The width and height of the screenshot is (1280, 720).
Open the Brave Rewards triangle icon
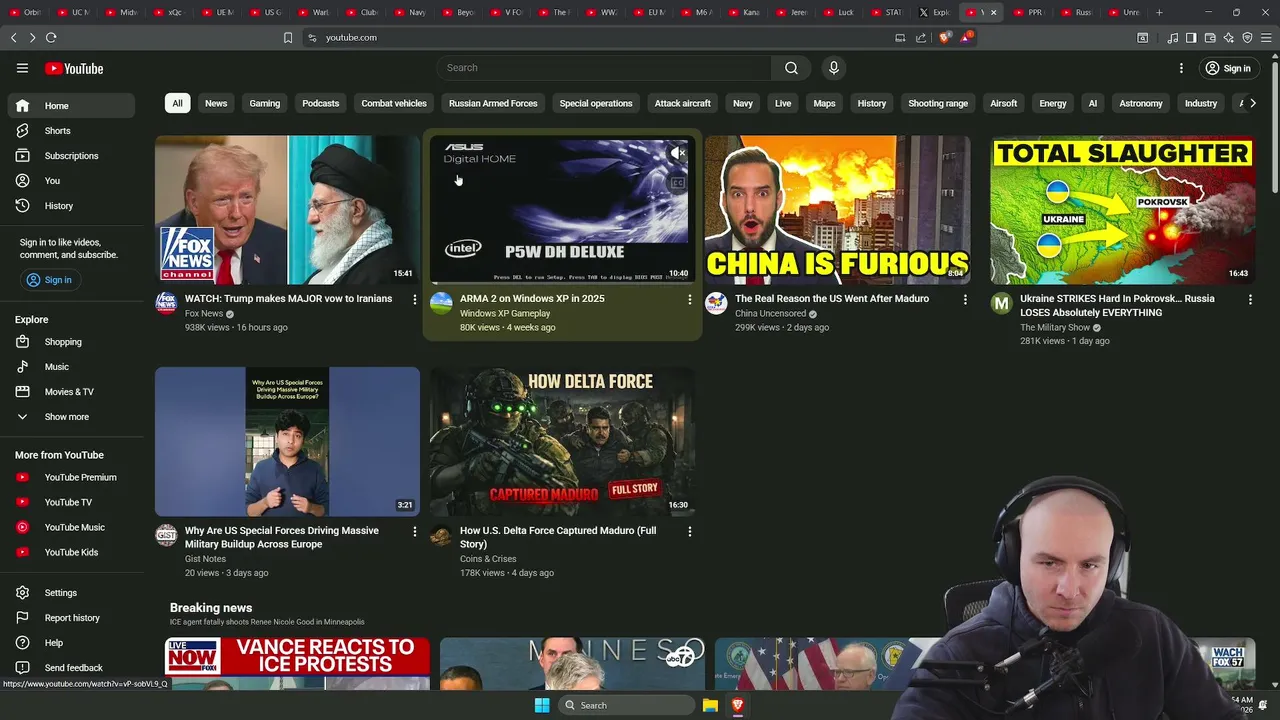966,37
